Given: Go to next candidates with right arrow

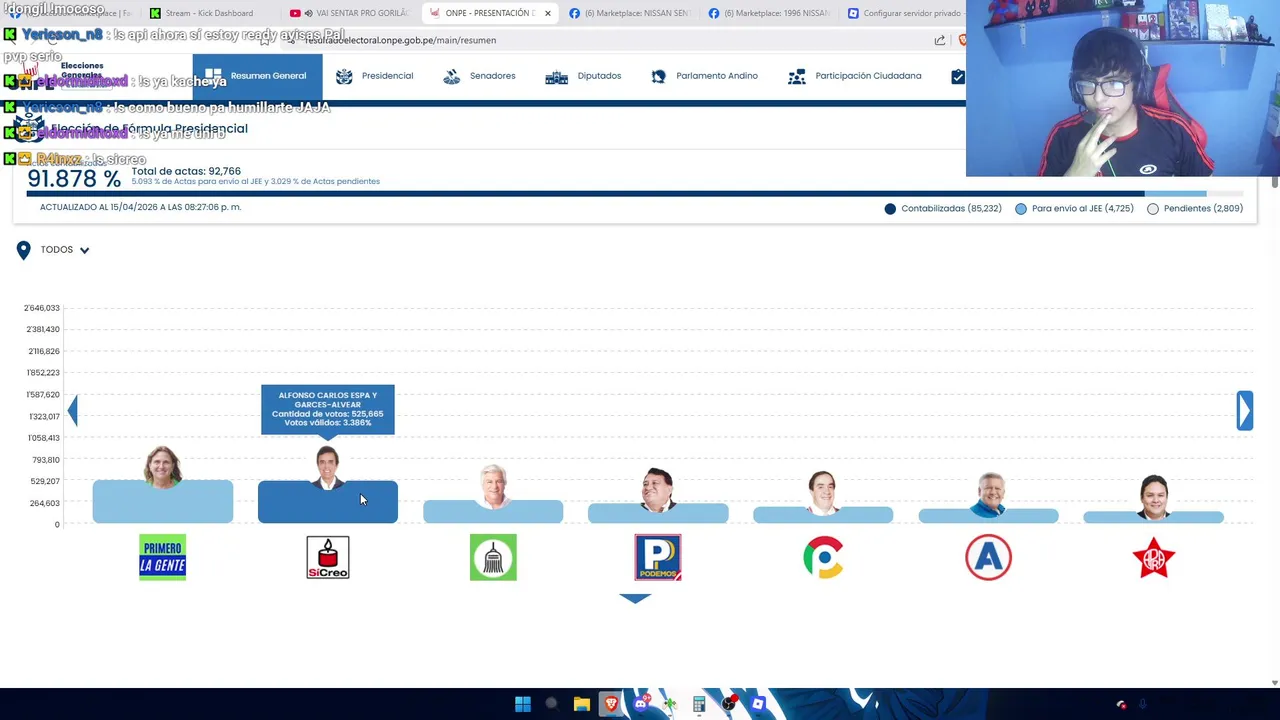Looking at the screenshot, I should (x=1244, y=410).
